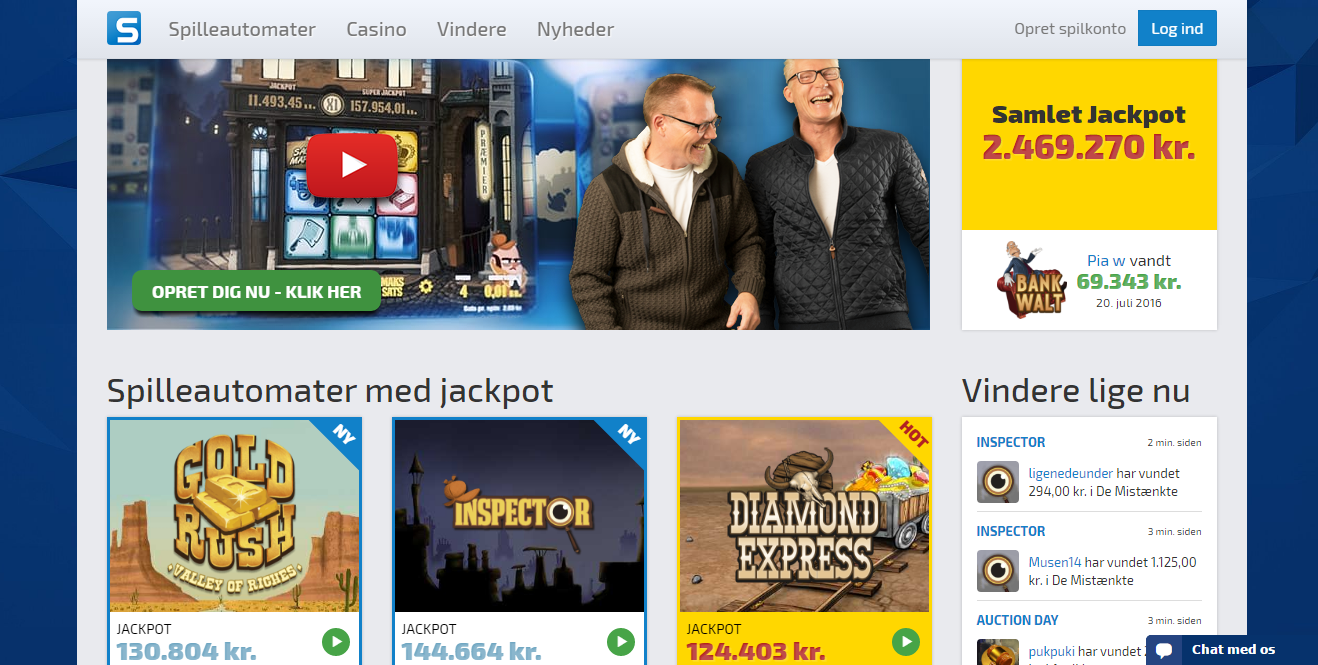Click the blue S site logo
Viewport: 1318px width, 665px height.
[124, 28]
